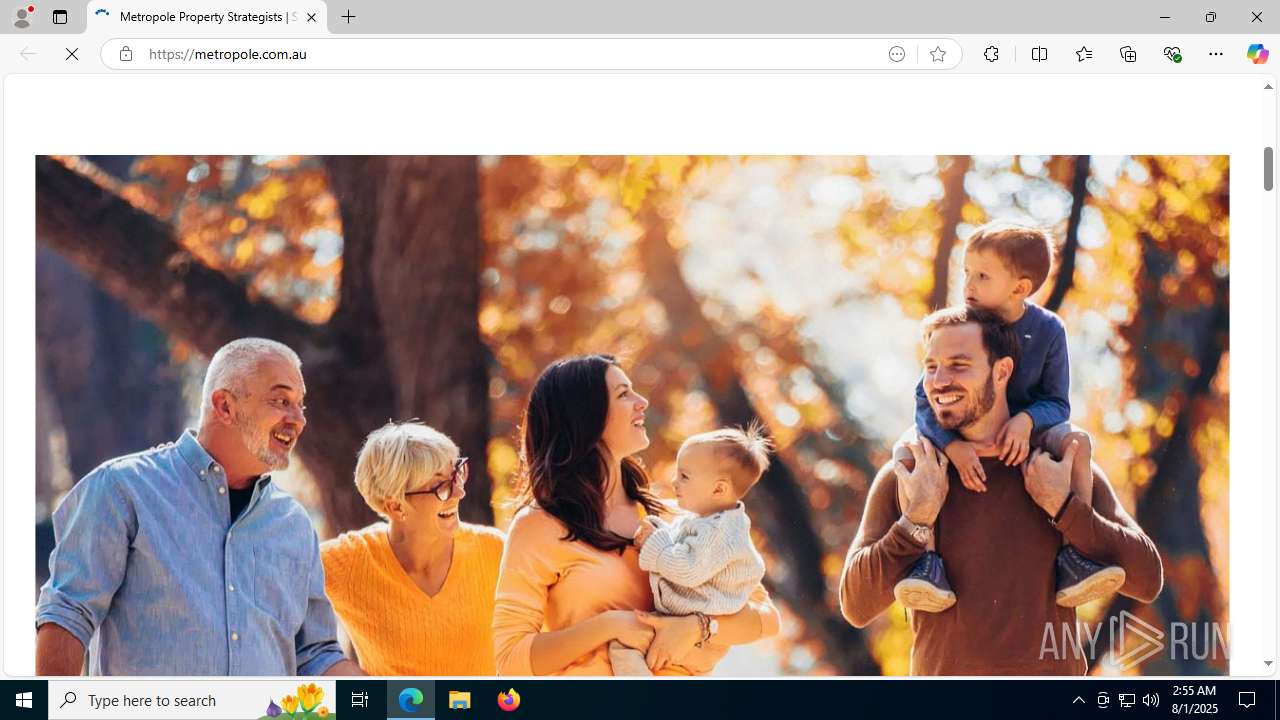1280x720 pixels.
Task: Close the Metropole Property Strategists tab
Action: tap(311, 17)
